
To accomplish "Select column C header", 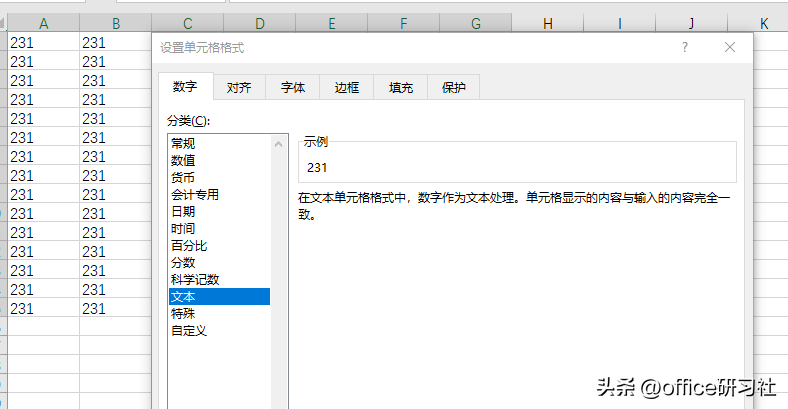I will click(187, 23).
